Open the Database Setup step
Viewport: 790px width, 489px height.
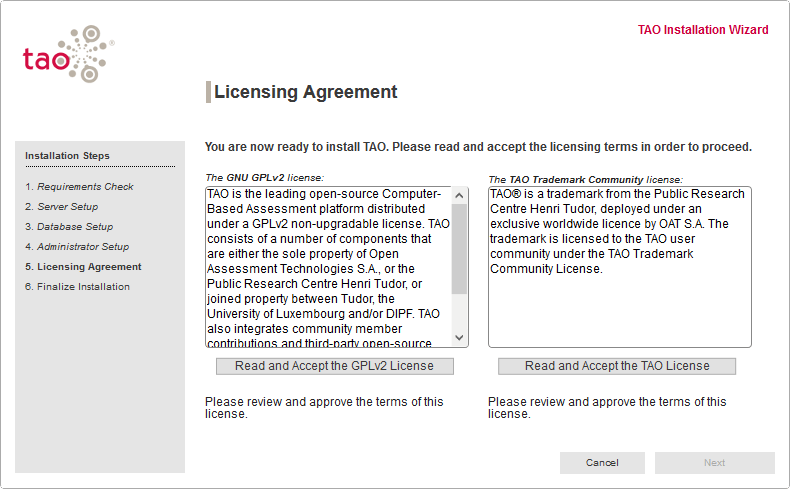click(69, 227)
